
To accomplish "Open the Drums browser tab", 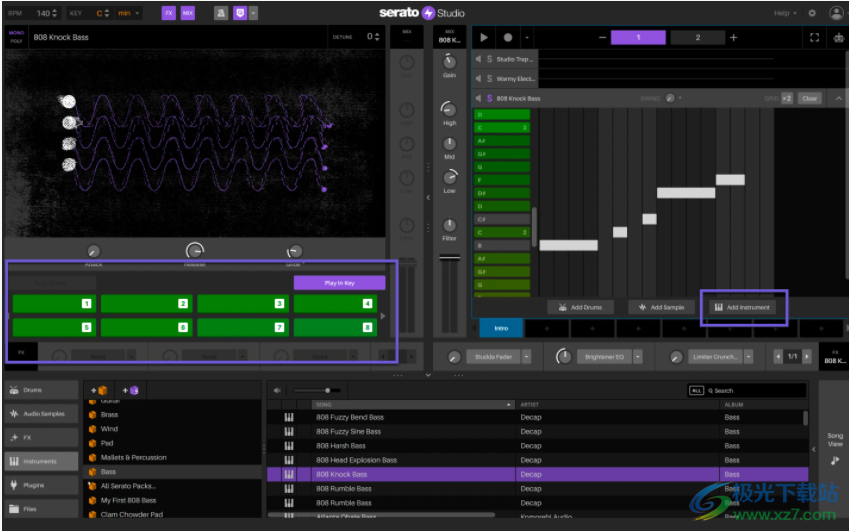I will [42, 390].
